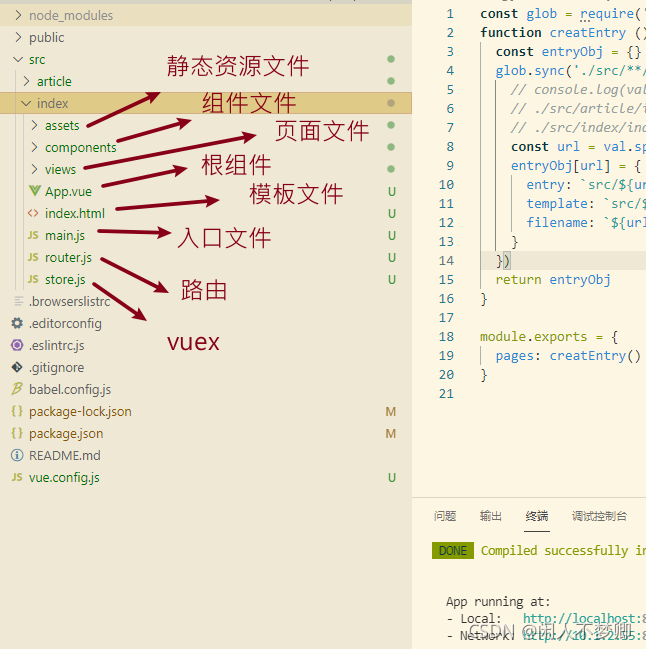Click 'glob.sync' call on line 4

pos(530,70)
